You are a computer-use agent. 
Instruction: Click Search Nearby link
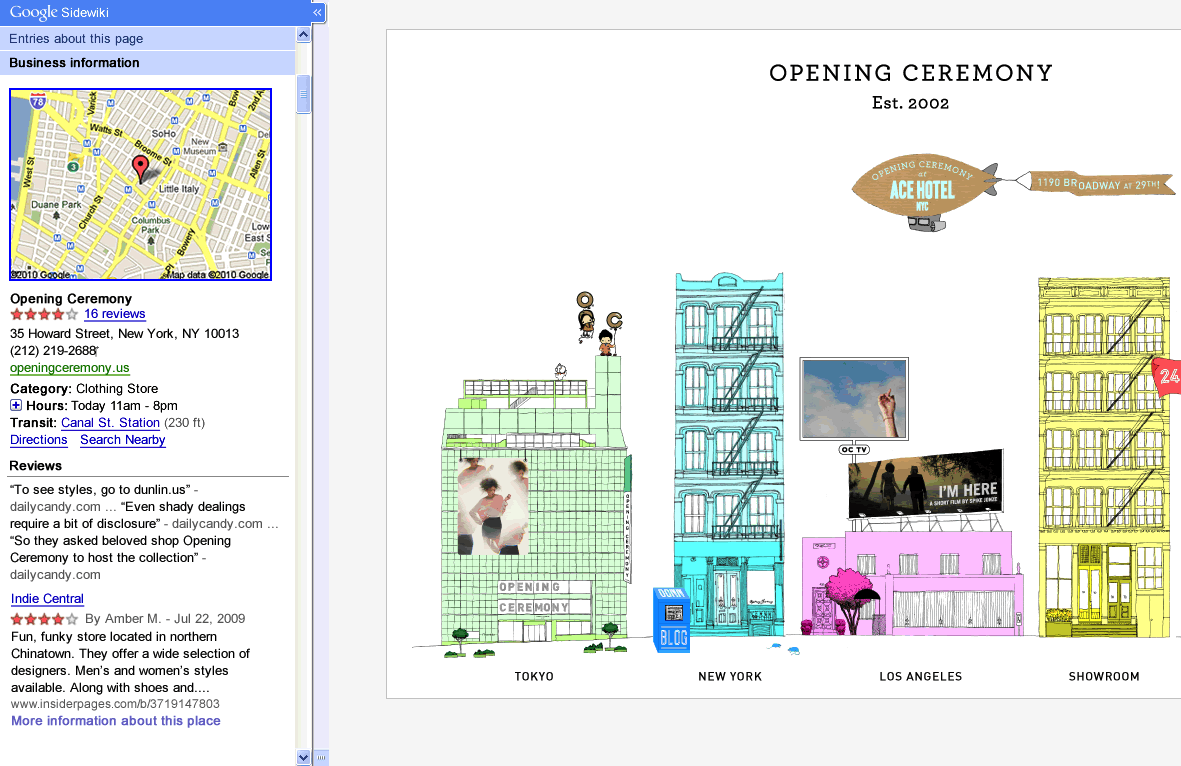point(123,440)
